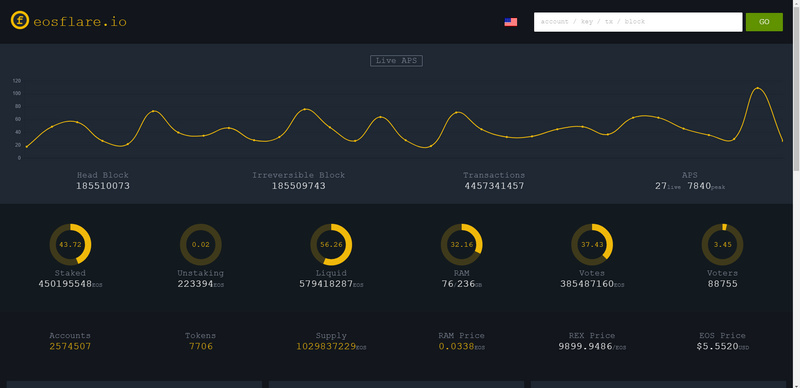Toggle the Live APS chart label
This screenshot has width=800, height=388.
(396, 61)
